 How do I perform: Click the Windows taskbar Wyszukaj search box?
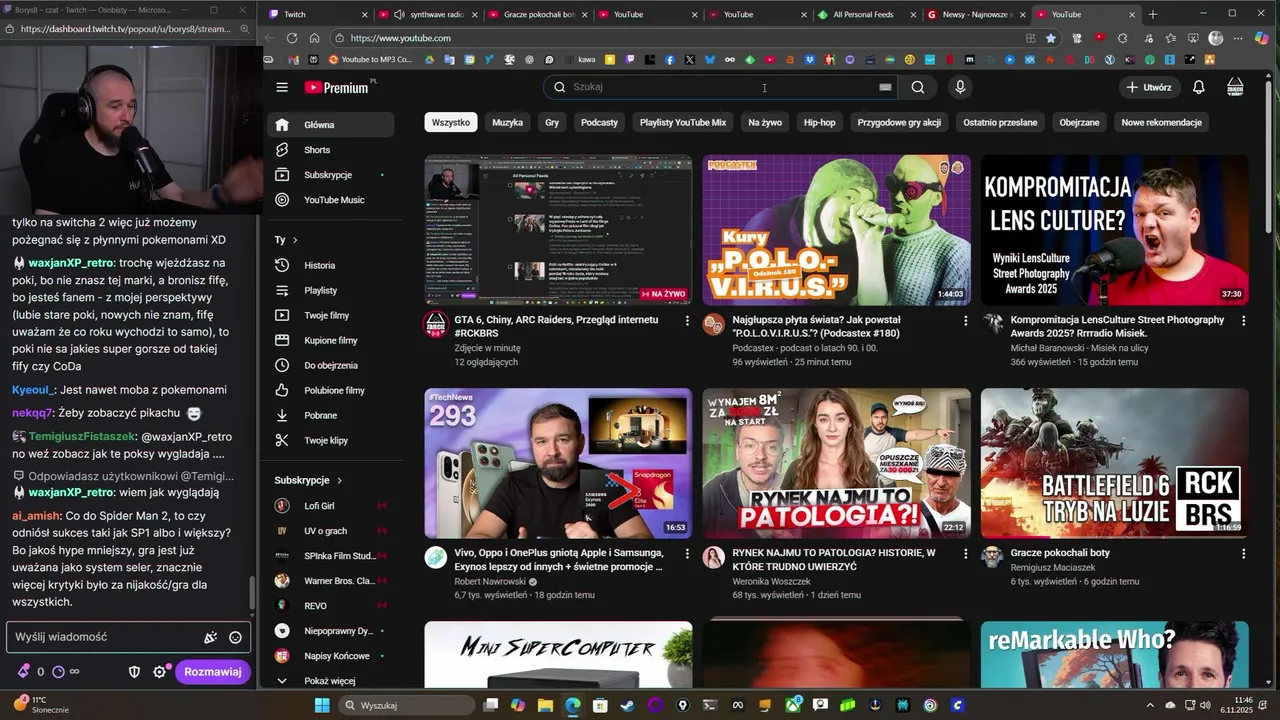point(407,705)
